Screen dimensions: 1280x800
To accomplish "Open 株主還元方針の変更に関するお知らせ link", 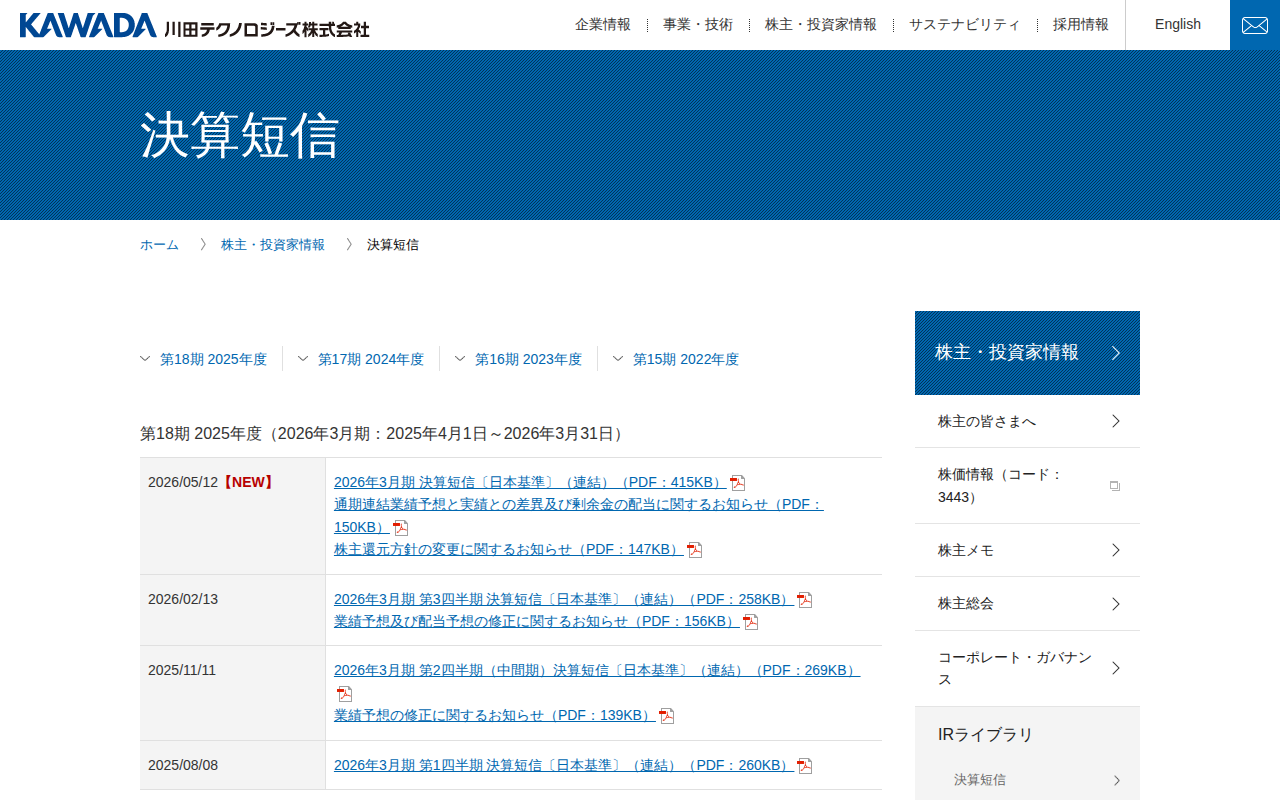I will 509,550.
